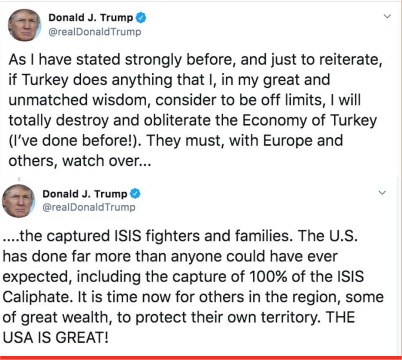The width and height of the screenshot is (402, 360).
Task: Click the verified badge on the Turkey tweet
Action: pos(141,18)
